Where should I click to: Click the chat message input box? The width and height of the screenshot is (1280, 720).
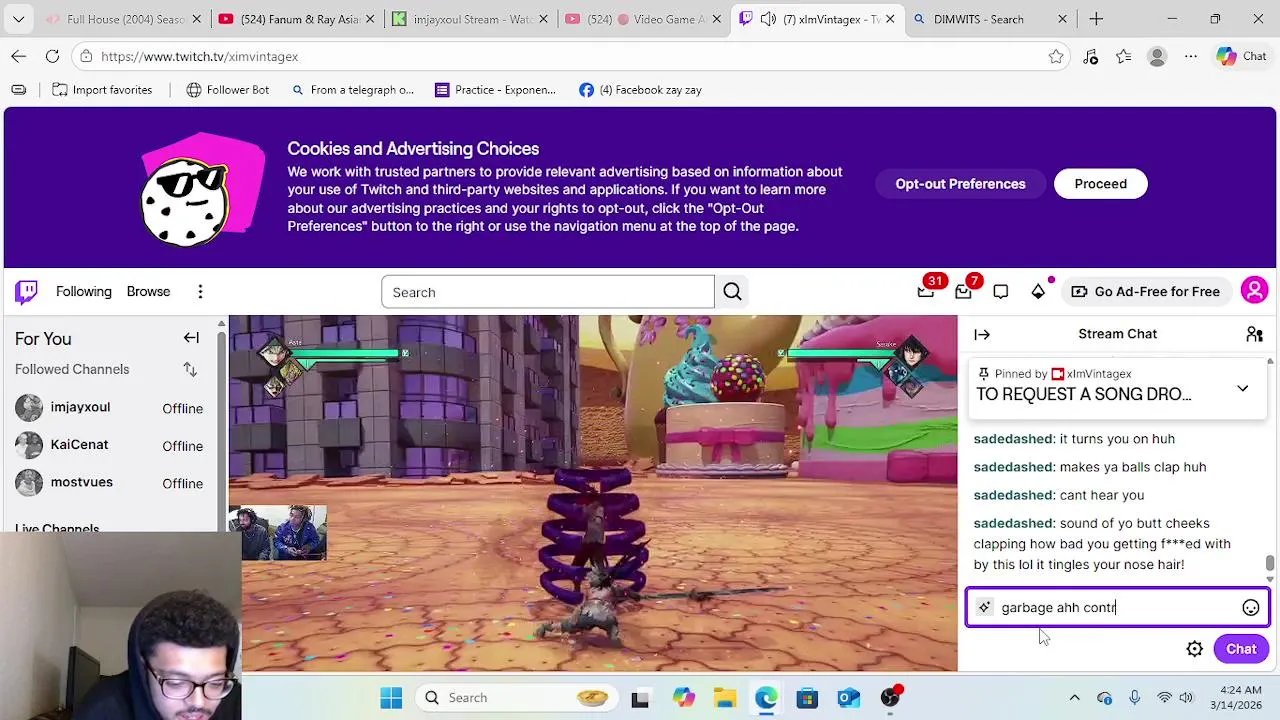[1117, 608]
